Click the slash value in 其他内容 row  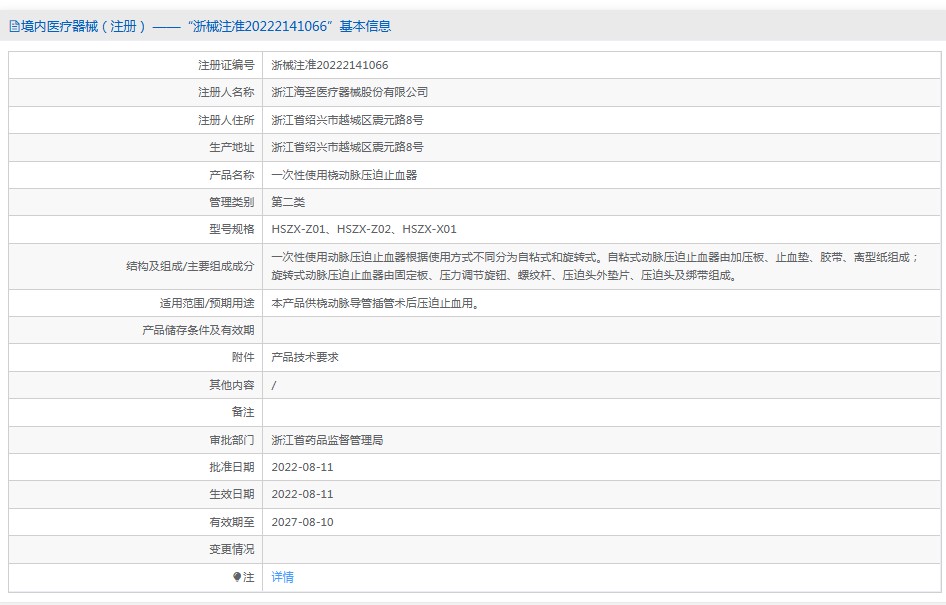(274, 385)
